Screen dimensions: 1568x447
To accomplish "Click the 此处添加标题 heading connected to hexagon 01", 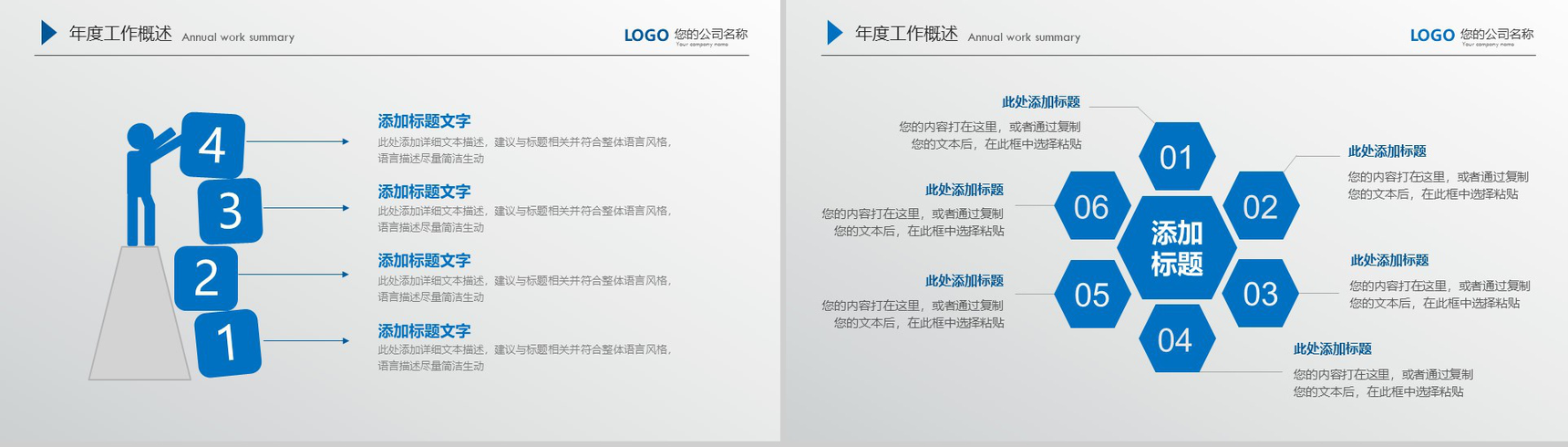I will pyautogui.click(x=1040, y=102).
